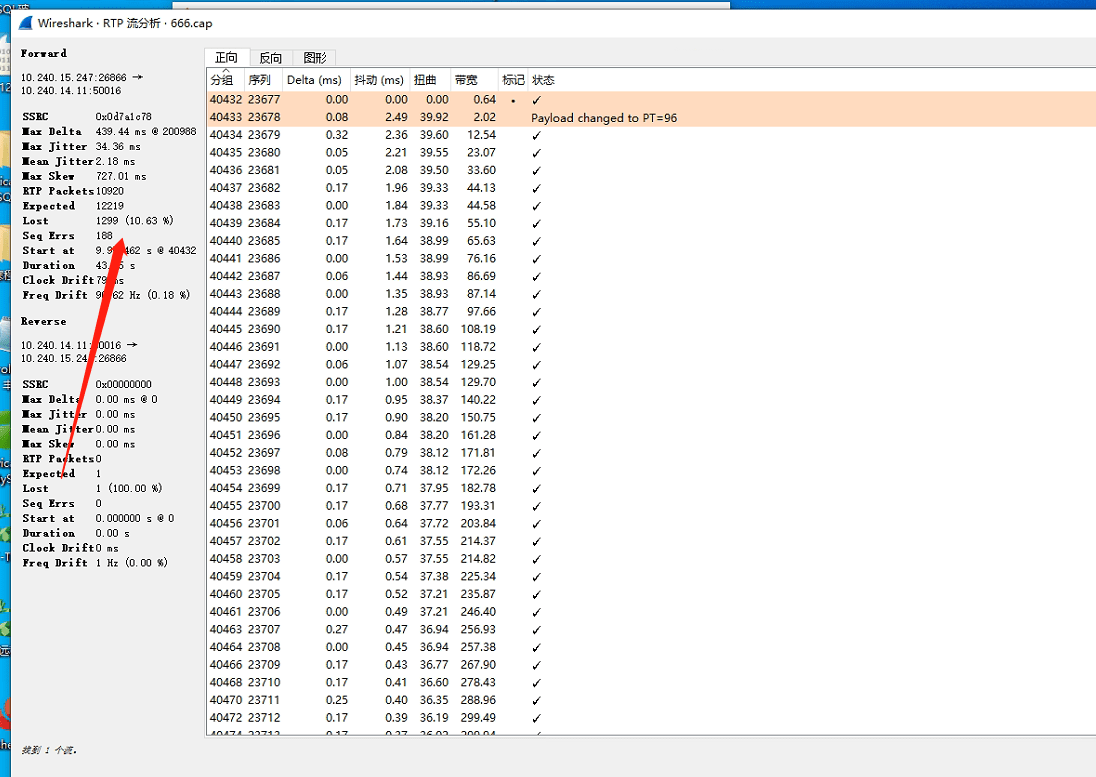Select packet row 40461
The height and width of the screenshot is (777, 1096).
[x=651, y=611]
